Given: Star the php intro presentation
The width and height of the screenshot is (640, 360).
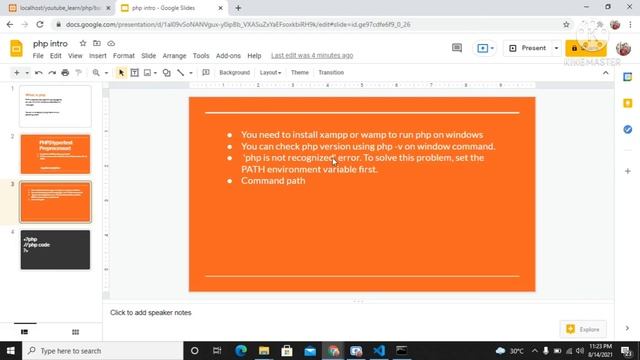Looking at the screenshot, I should [x=83, y=43].
